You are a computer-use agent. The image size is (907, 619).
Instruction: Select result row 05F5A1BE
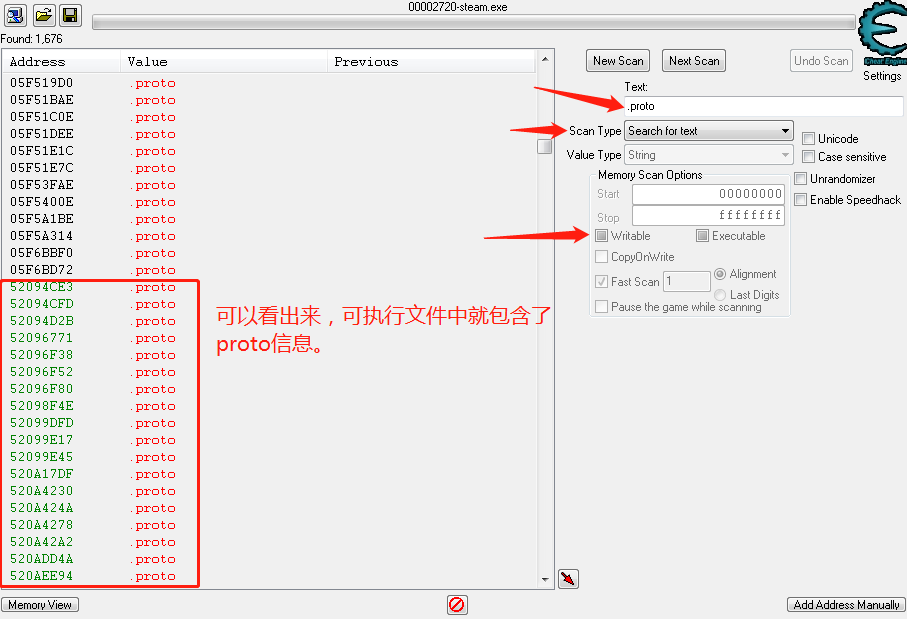tap(269, 219)
